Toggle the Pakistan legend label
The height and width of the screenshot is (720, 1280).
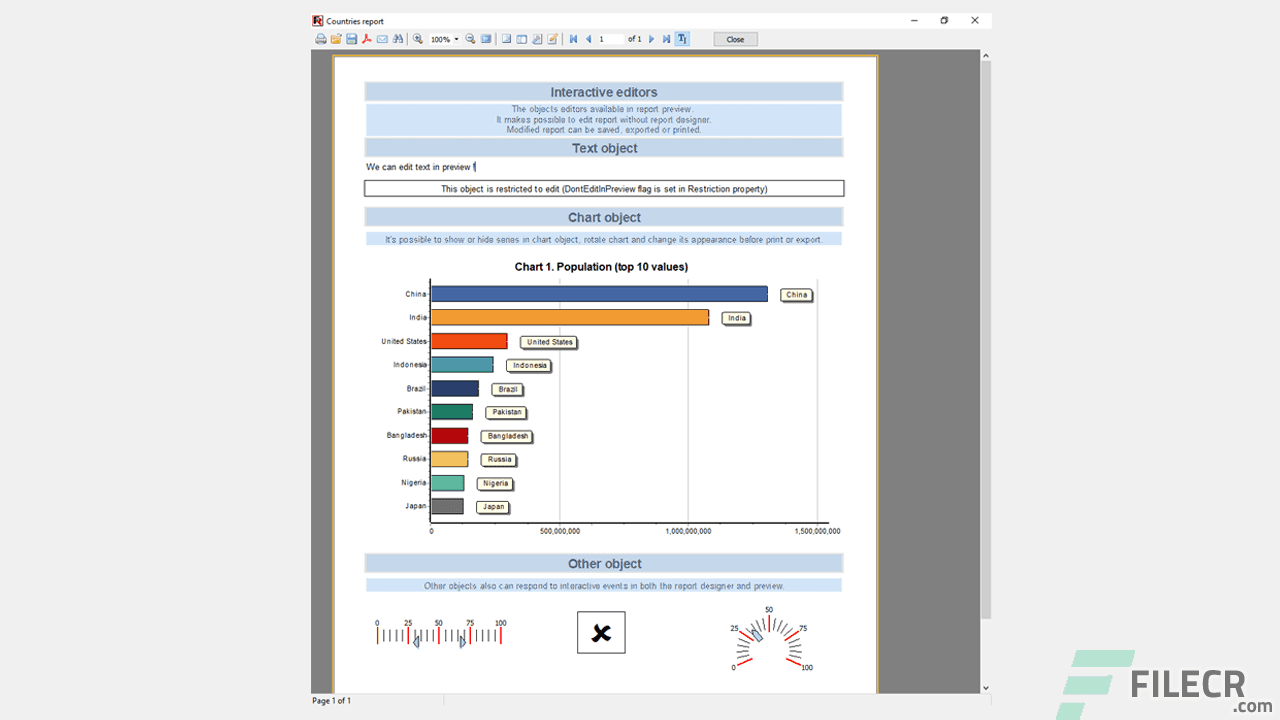[506, 412]
